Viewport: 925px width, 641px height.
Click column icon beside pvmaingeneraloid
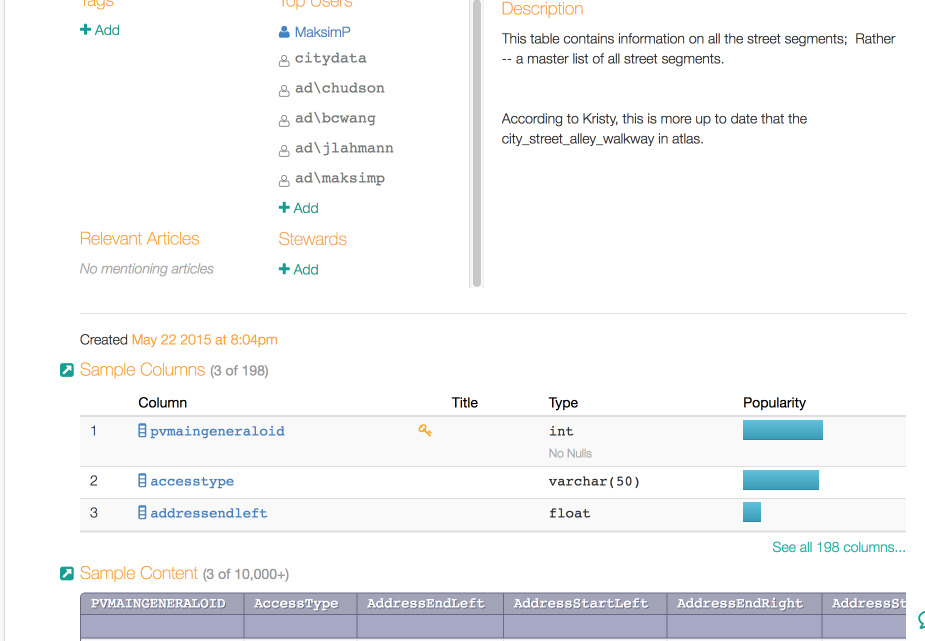pos(142,431)
